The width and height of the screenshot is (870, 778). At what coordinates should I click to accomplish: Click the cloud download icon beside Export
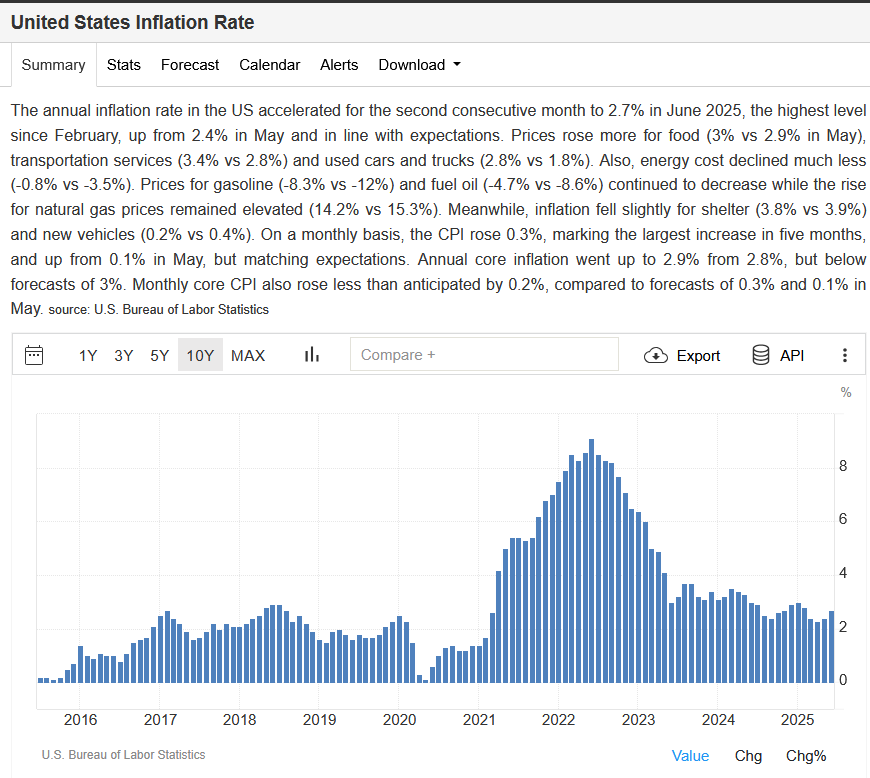coord(656,355)
